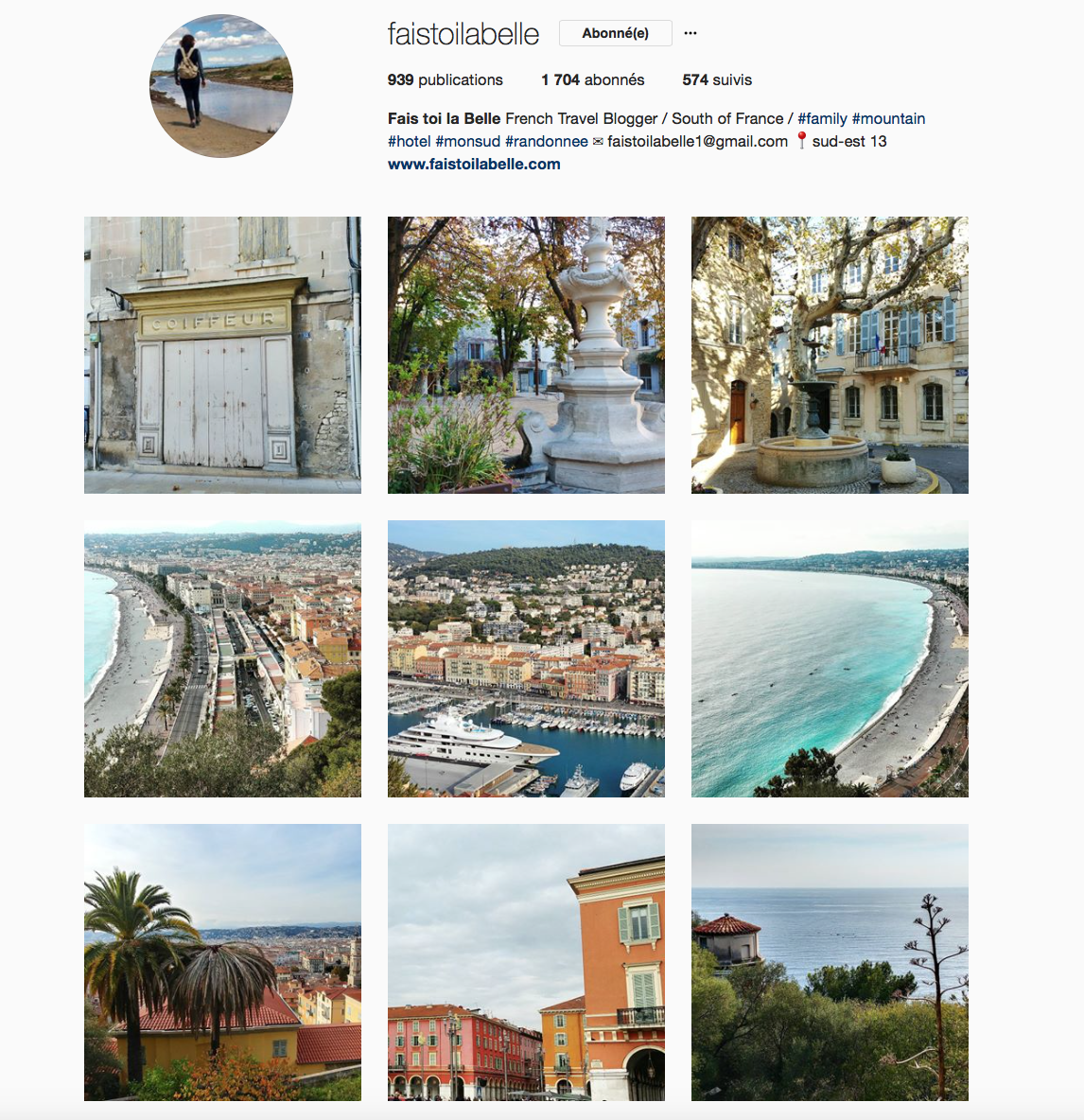
Task: Open the Nice promenade aerial photo
Action: pos(223,658)
